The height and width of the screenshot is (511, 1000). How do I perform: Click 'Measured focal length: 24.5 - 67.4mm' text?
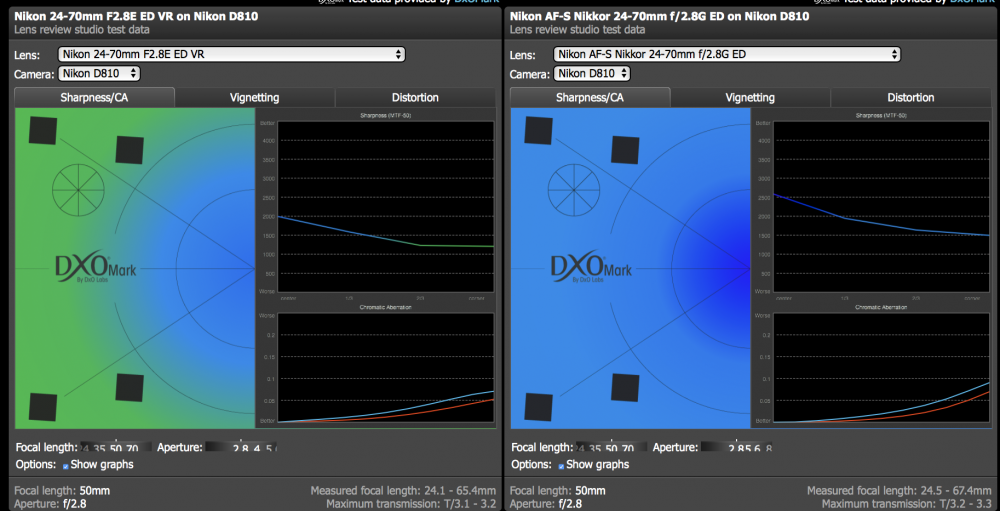tap(899, 491)
